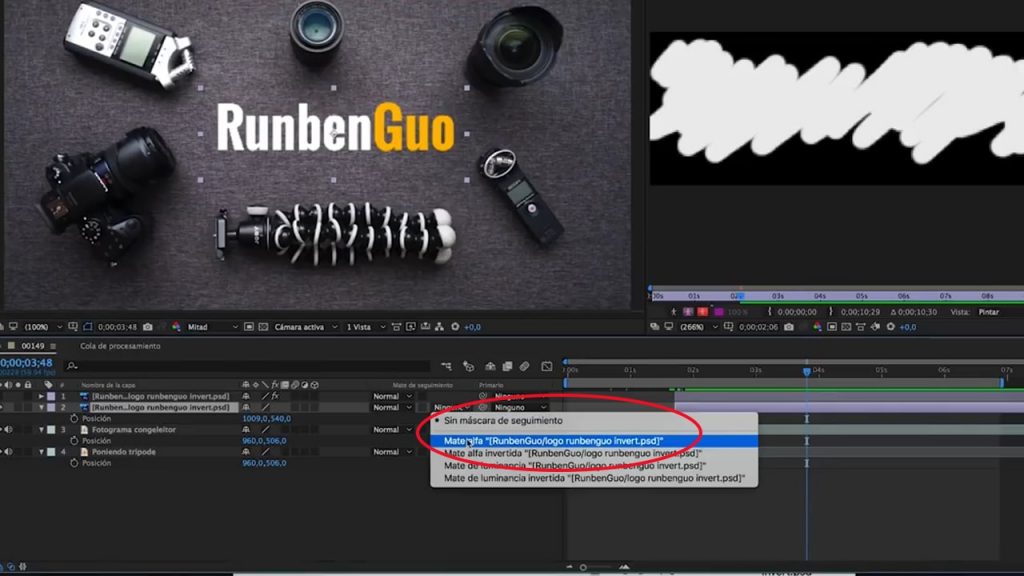Screen dimensions: 1024x576
Task: Click always preview icon in layer viewer
Action: [x=654, y=327]
